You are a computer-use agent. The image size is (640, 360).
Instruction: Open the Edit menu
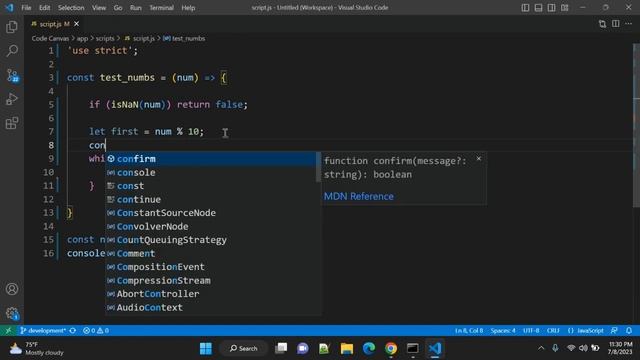click(x=44, y=8)
